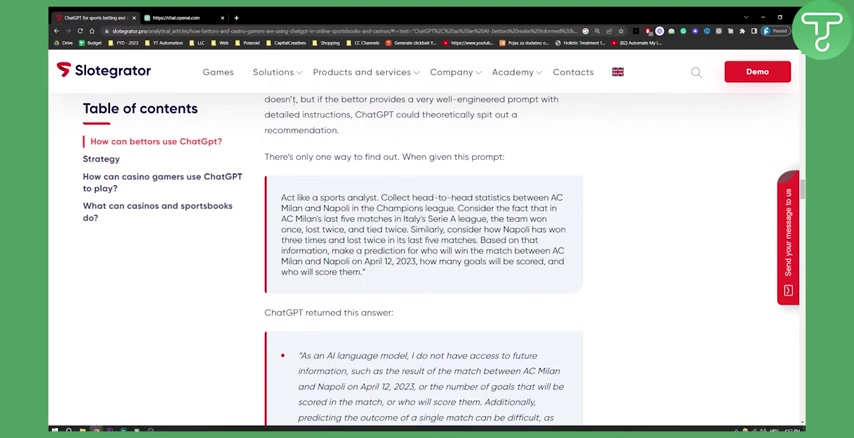Expand the Solutions dropdown menu
The height and width of the screenshot is (438, 854).
[277, 72]
